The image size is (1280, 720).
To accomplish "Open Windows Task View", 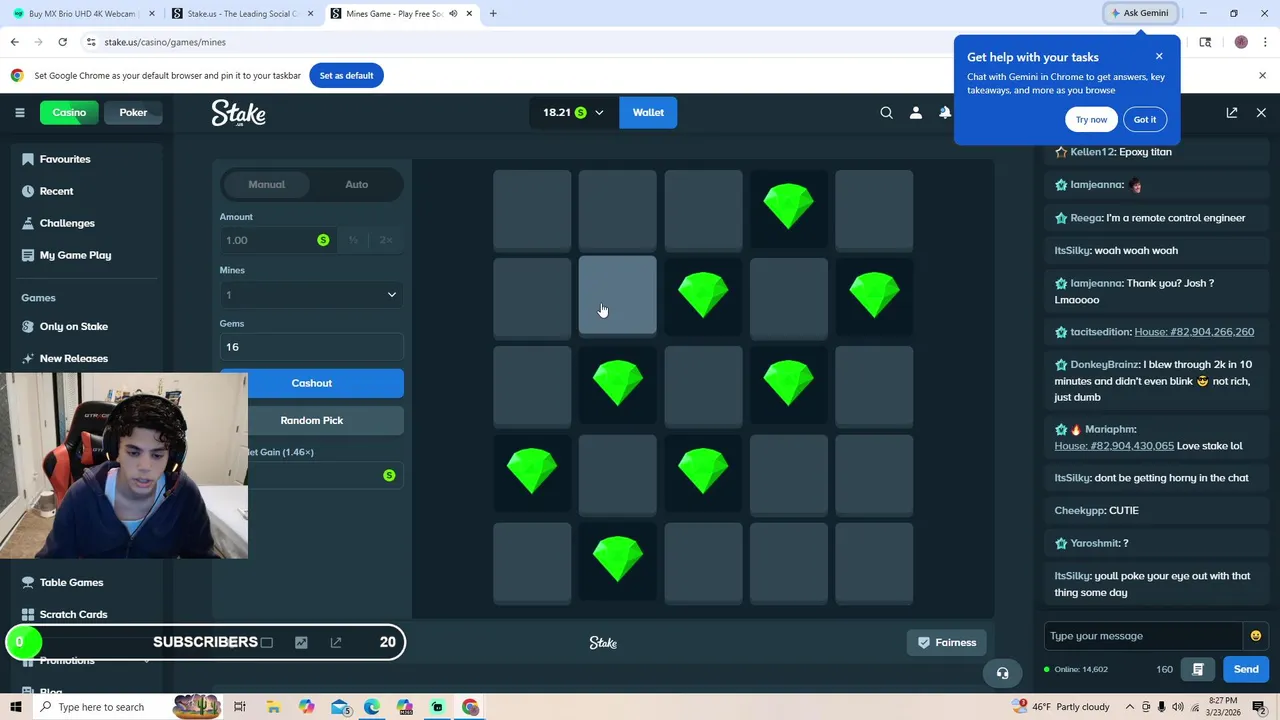I will tap(240, 707).
